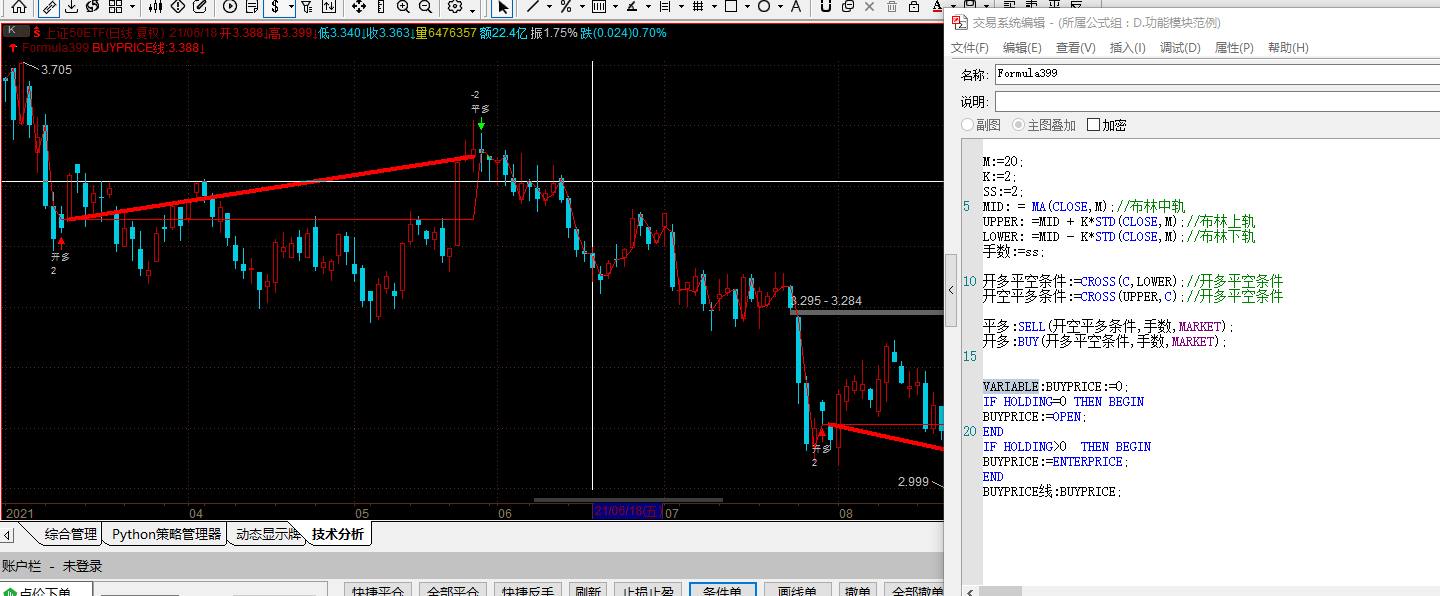The height and width of the screenshot is (596, 1440).
Task: Switch to the 动态显示牌 tab
Action: tap(268, 534)
